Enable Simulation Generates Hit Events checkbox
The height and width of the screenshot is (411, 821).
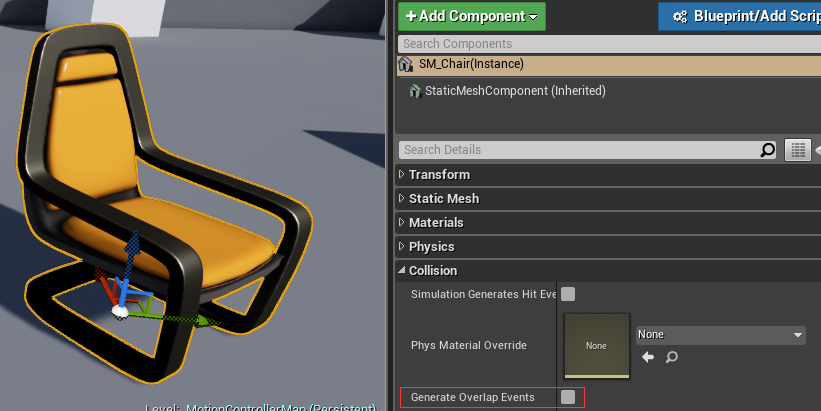(568, 294)
